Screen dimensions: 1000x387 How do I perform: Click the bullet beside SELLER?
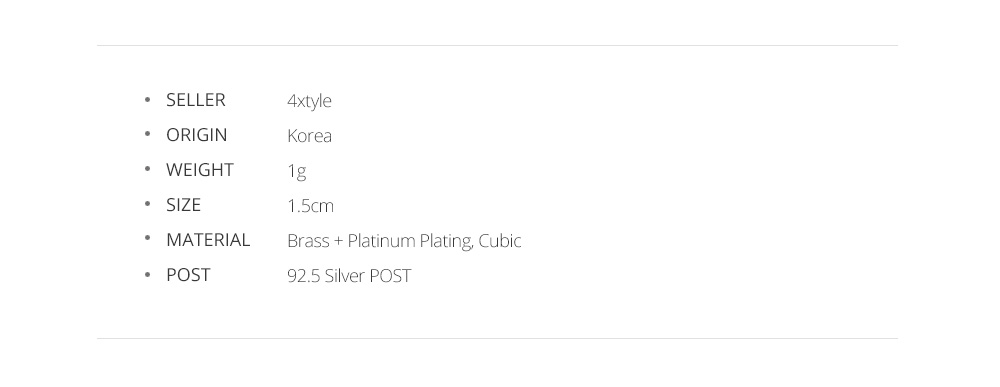point(147,99)
